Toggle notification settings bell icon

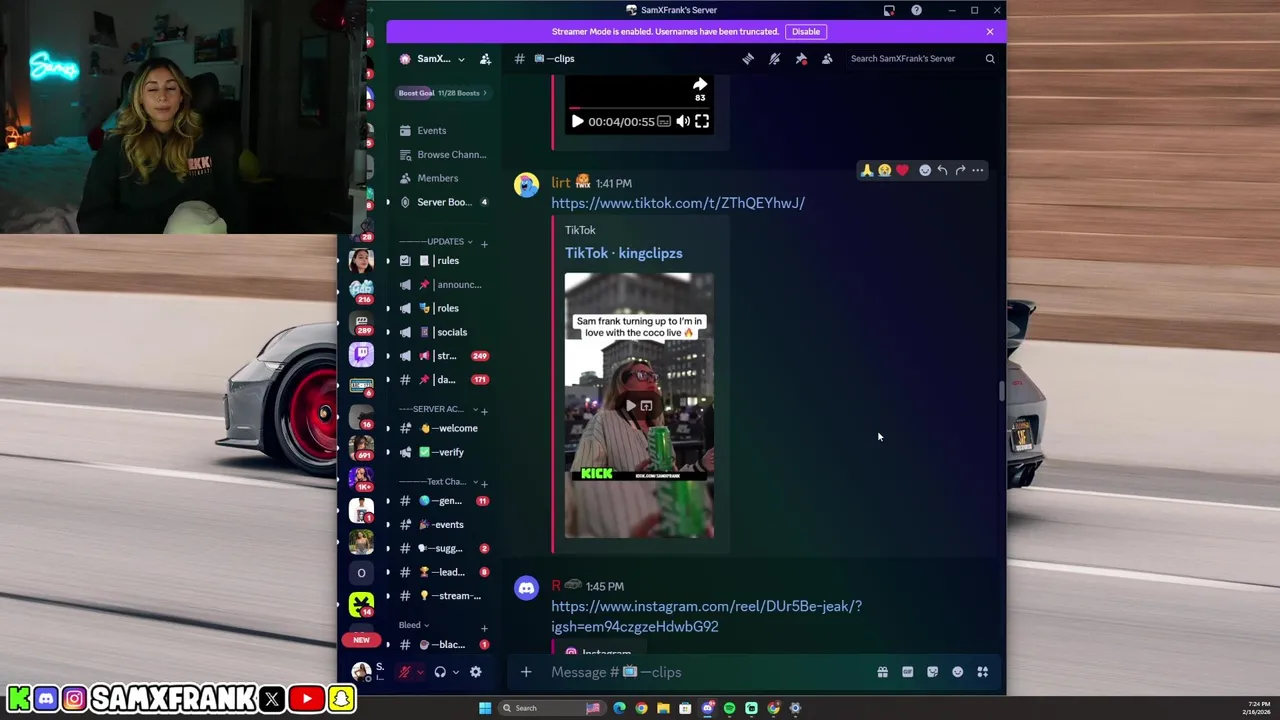(x=774, y=59)
